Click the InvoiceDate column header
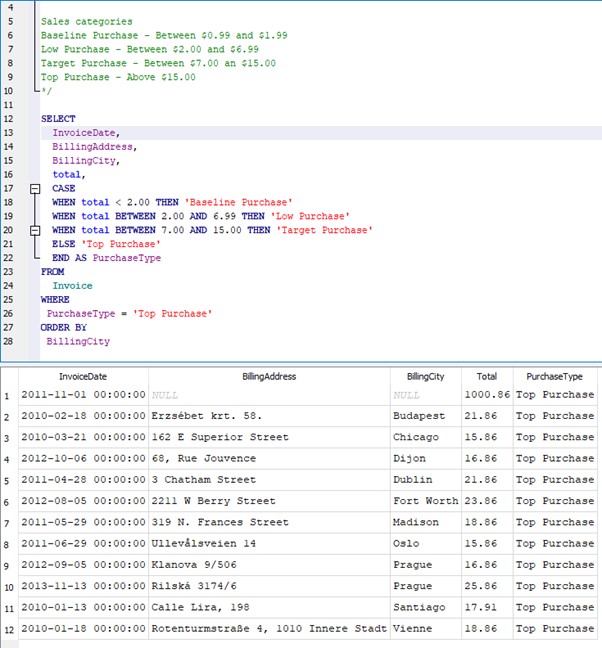This screenshot has width=602, height=648. click(x=84, y=377)
